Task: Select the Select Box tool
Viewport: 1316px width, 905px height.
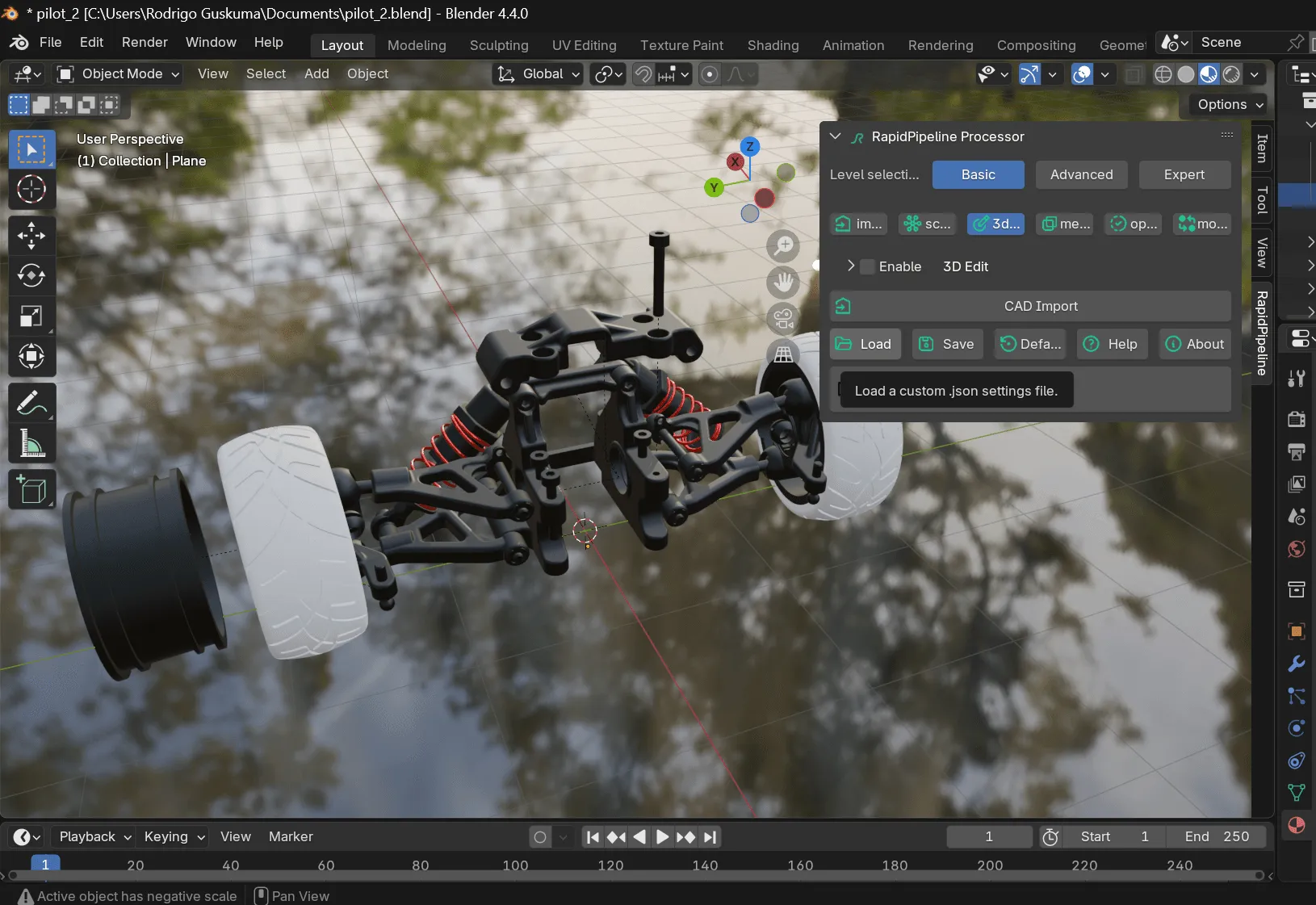Action: pyautogui.click(x=31, y=150)
